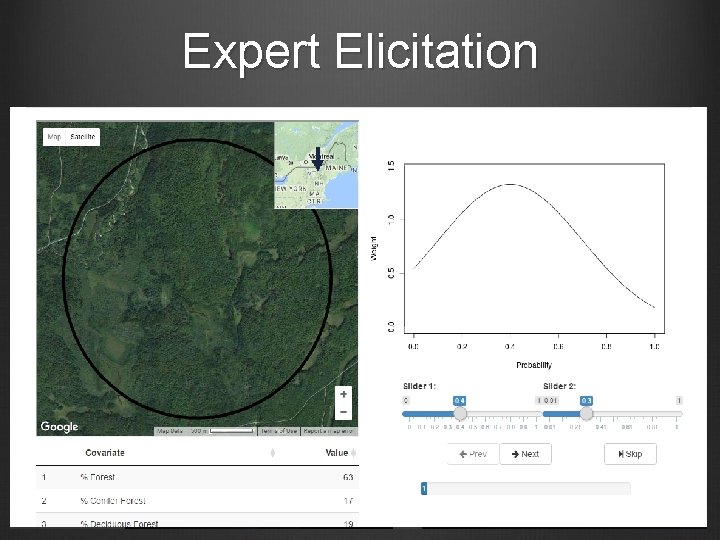Select the % Conifer Forest table row

(x=197, y=501)
